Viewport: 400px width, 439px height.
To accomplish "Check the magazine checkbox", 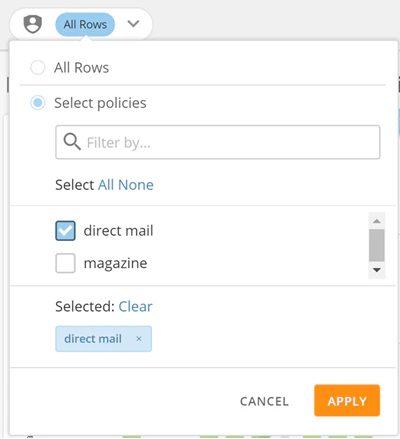I will 65,263.
